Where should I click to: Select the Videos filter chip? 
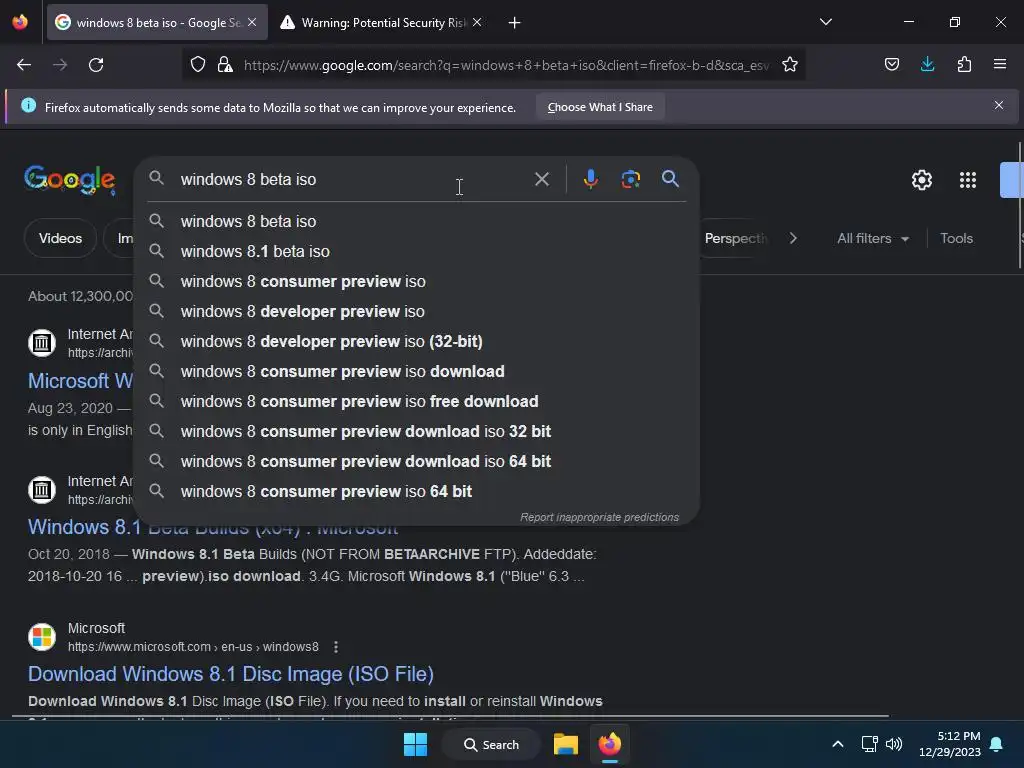(60, 238)
